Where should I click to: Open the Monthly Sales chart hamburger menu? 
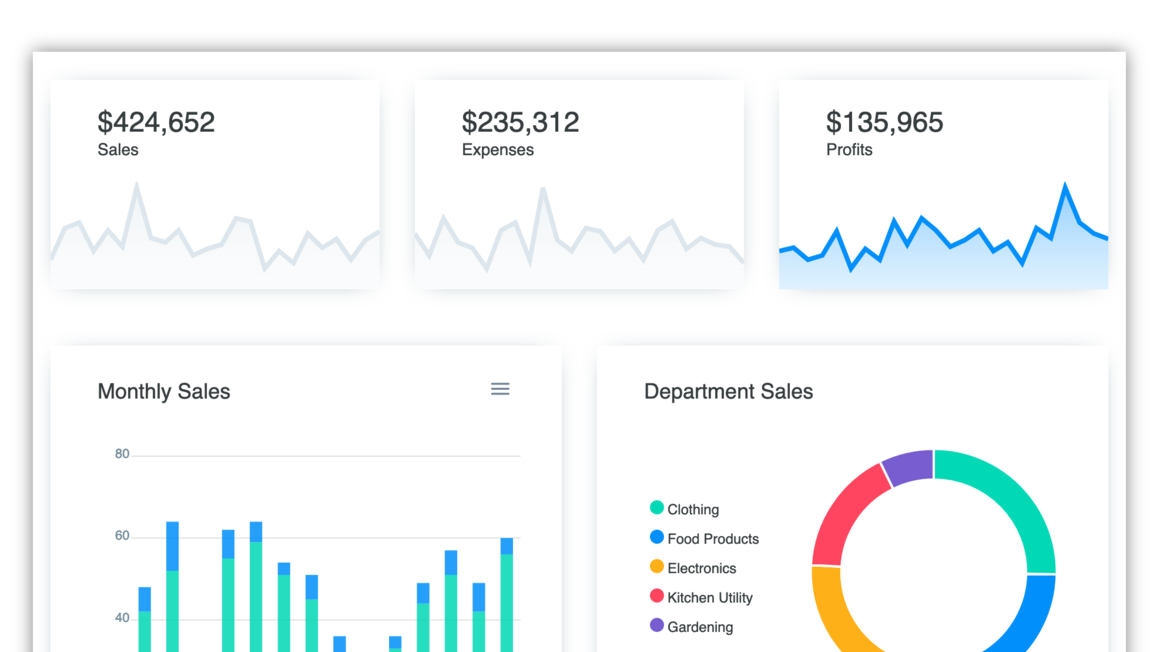point(500,389)
